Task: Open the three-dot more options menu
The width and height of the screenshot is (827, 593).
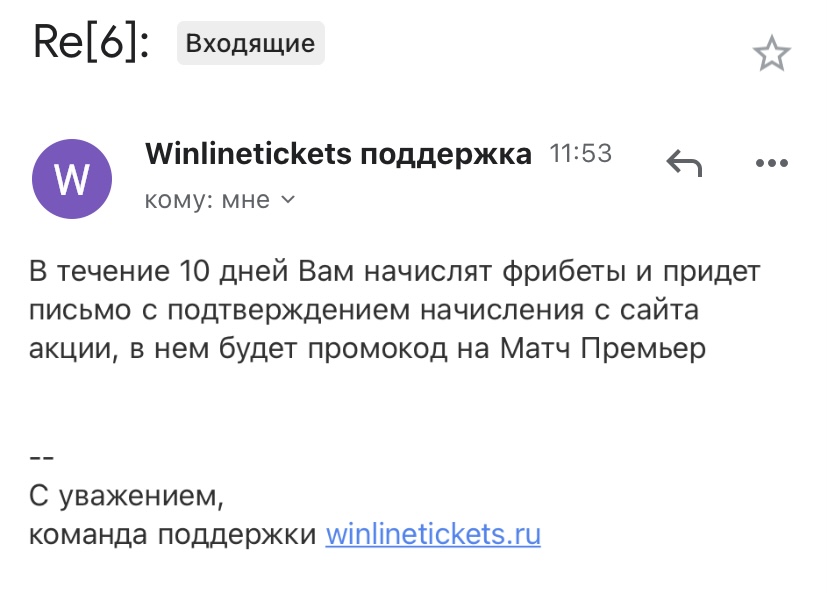Action: (x=772, y=163)
